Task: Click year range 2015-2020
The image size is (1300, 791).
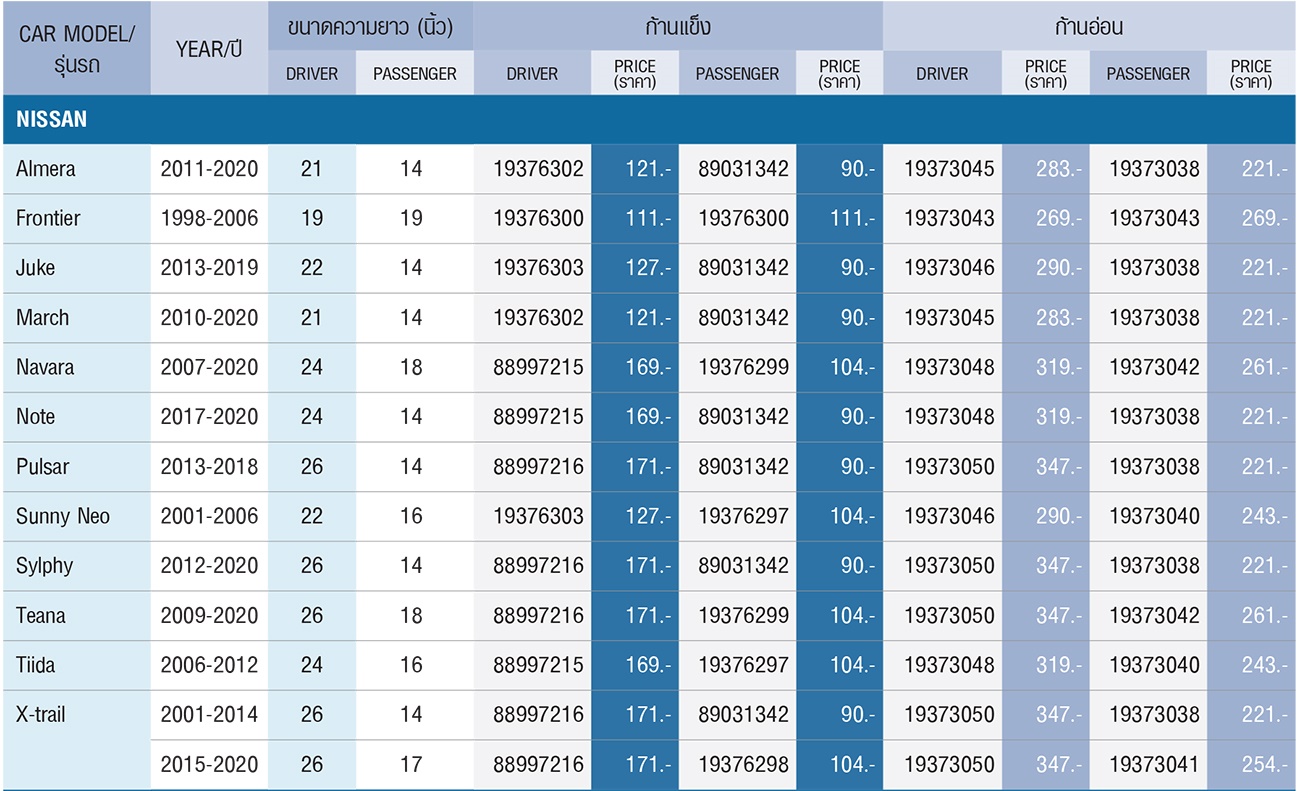Action: click(209, 765)
